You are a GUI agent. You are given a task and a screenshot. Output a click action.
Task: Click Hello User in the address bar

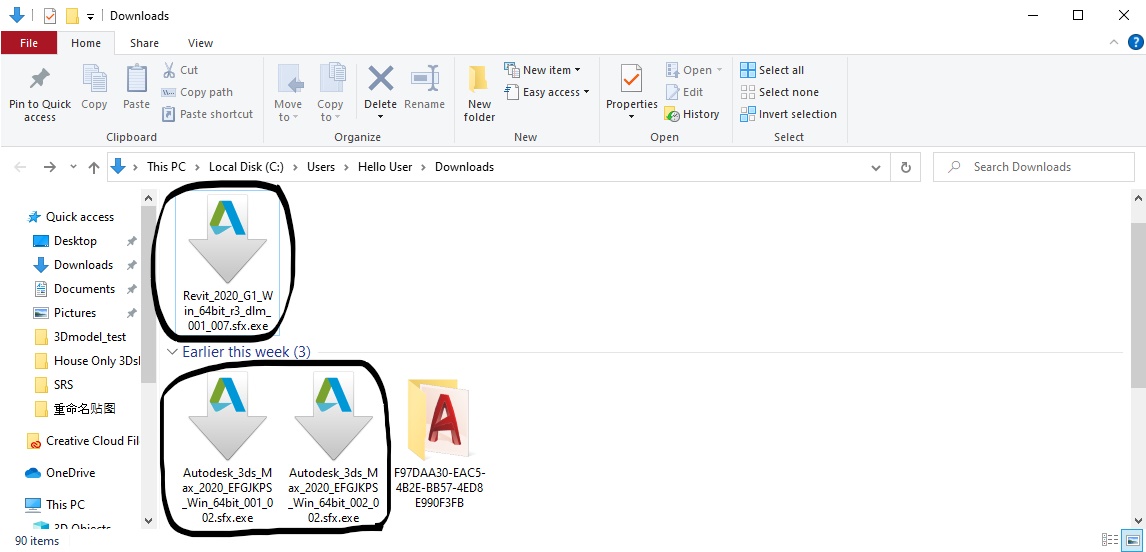[385, 167]
